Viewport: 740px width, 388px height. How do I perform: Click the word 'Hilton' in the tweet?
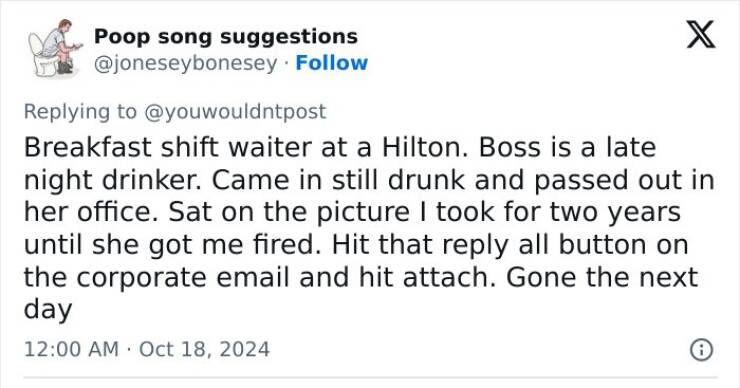[424, 147]
